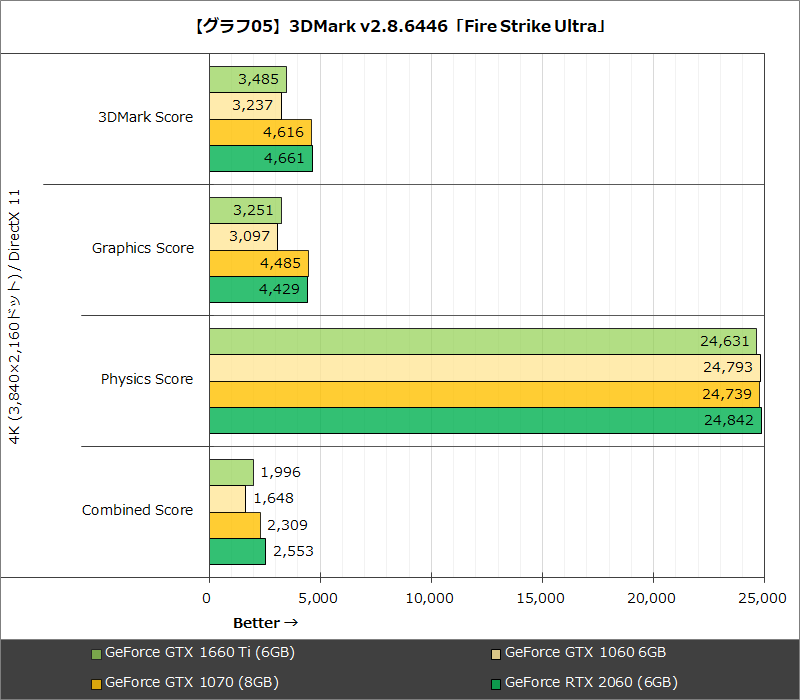Expand the Combined Score category group
800x700 pixels.
coord(137,510)
